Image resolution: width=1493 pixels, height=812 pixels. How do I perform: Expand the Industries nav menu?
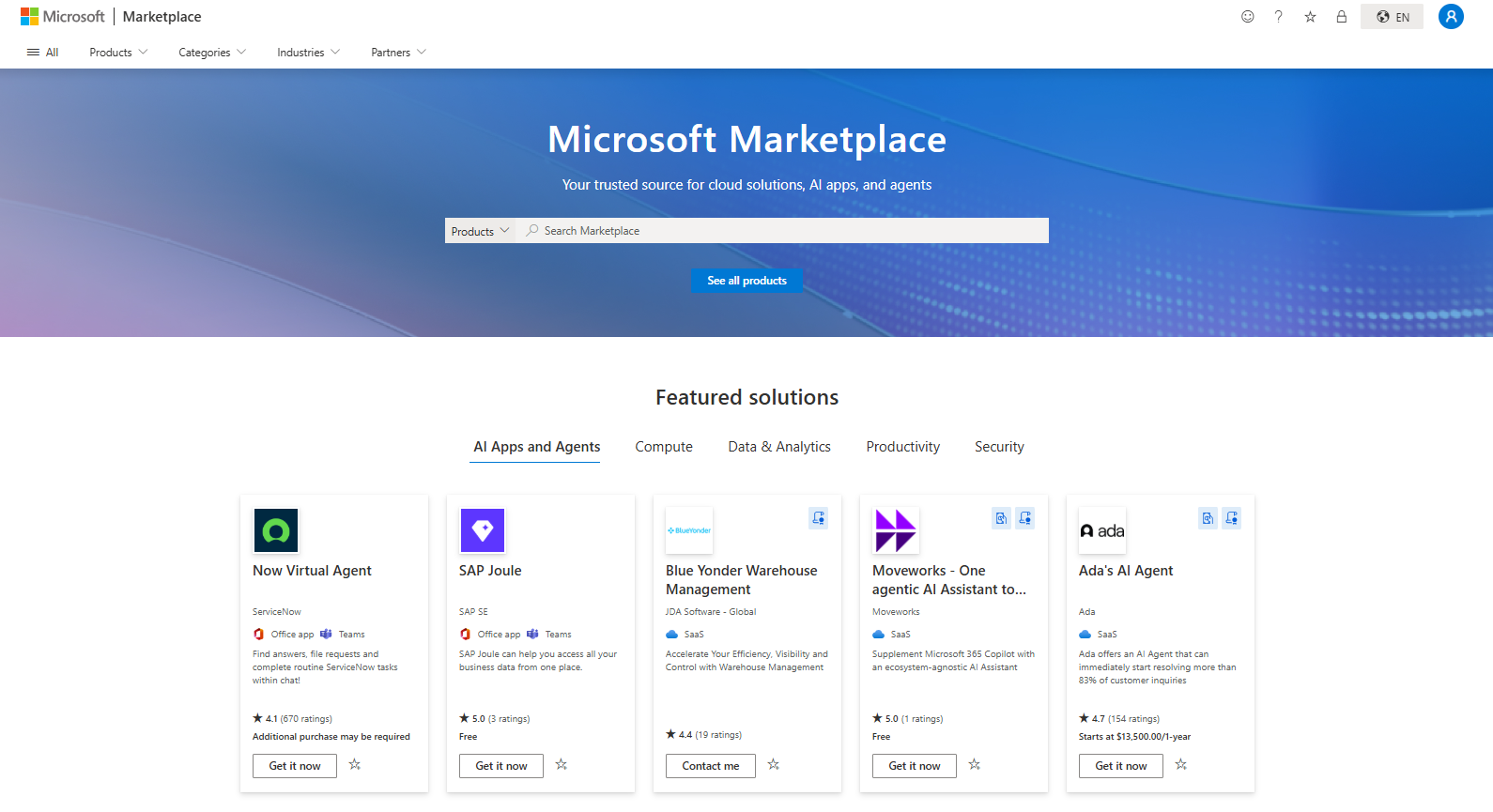pyautogui.click(x=308, y=53)
